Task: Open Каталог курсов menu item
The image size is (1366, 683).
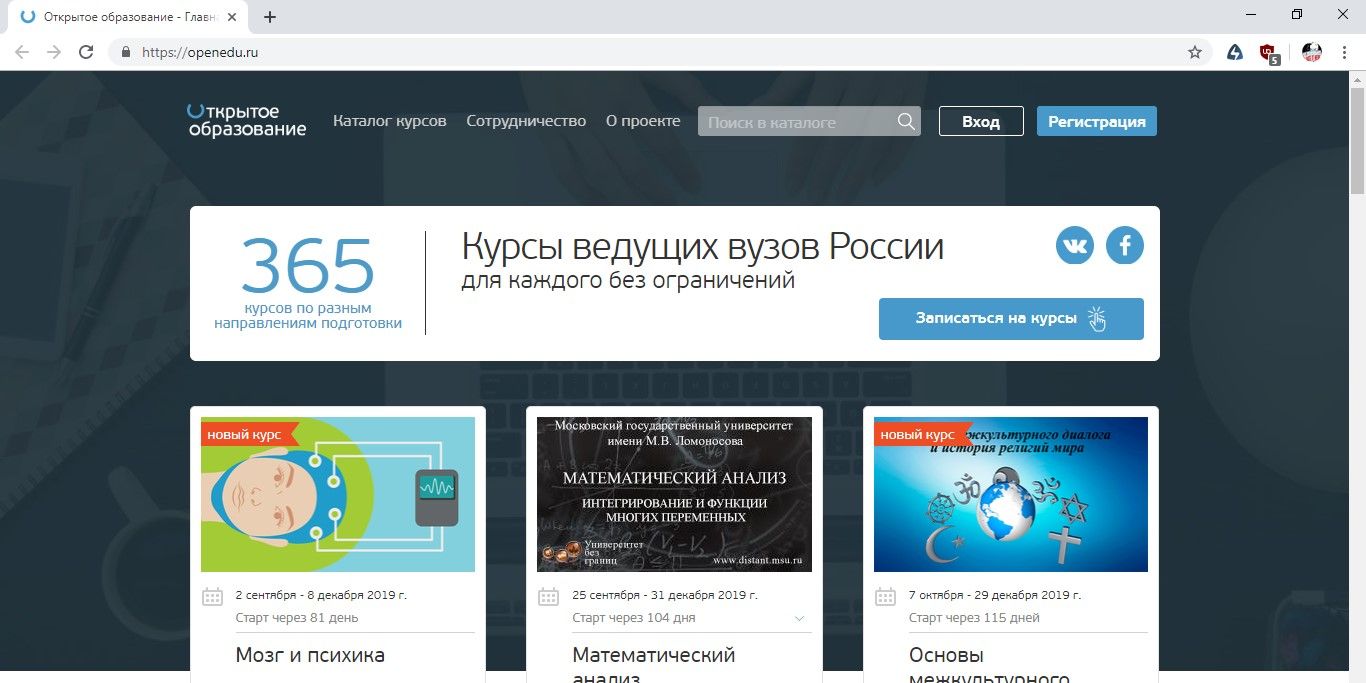Action: [x=390, y=121]
